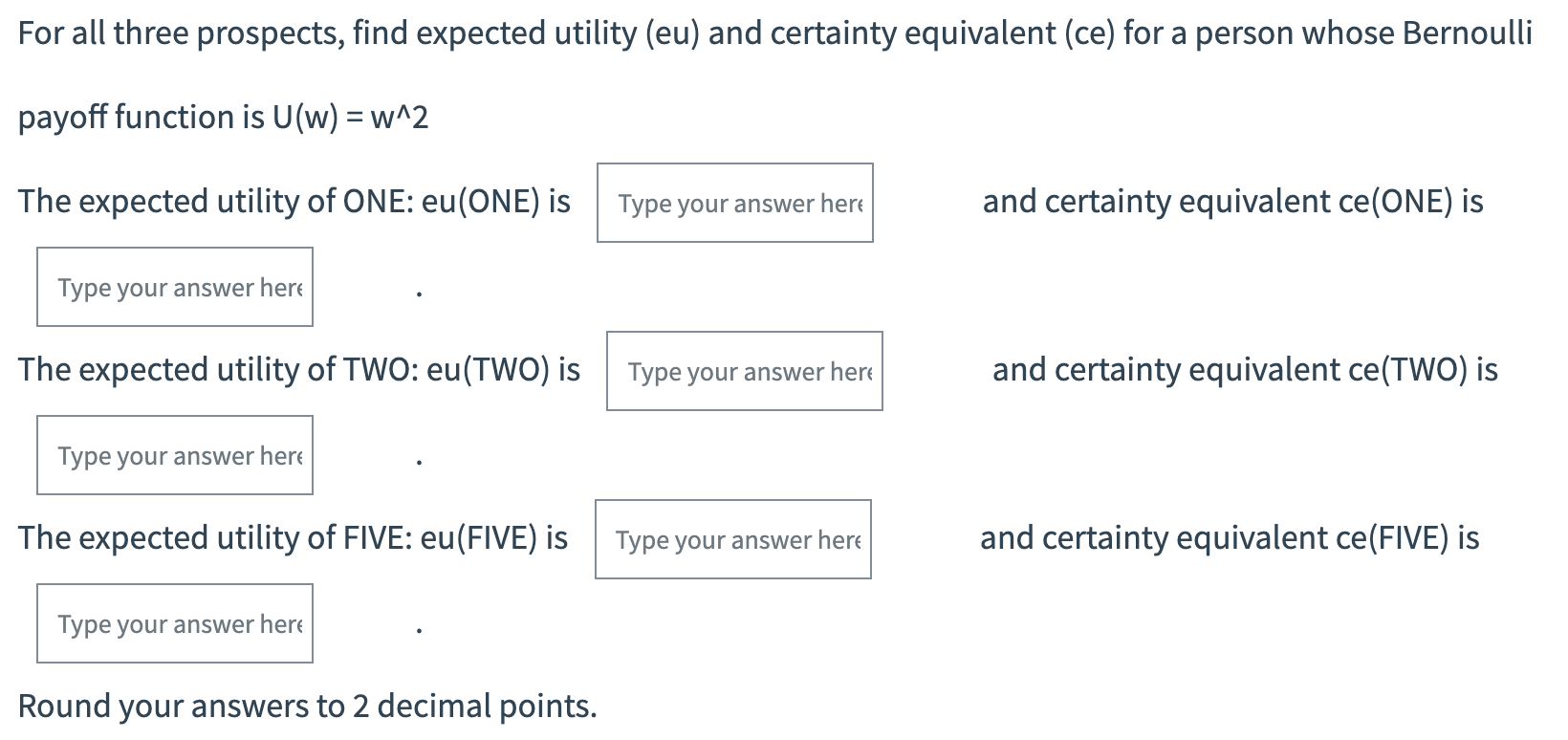Click the eu(TWO) answer input field

point(745,372)
